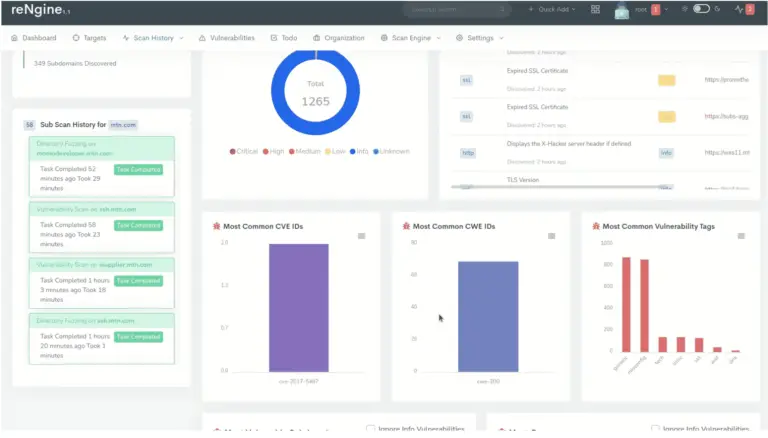Click the blue cwe-200 bar

point(488,316)
